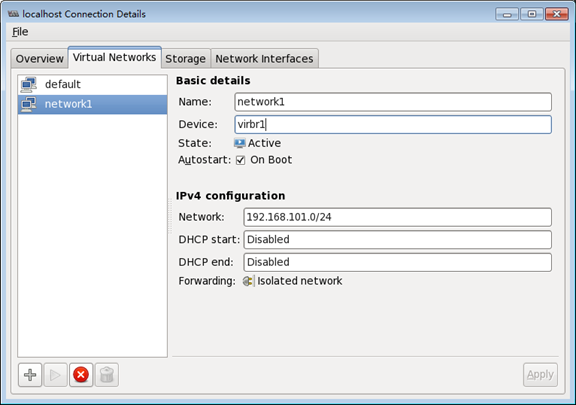Click the 'Autostart:' label
Viewport: 576px width, 405px height.
point(205,160)
